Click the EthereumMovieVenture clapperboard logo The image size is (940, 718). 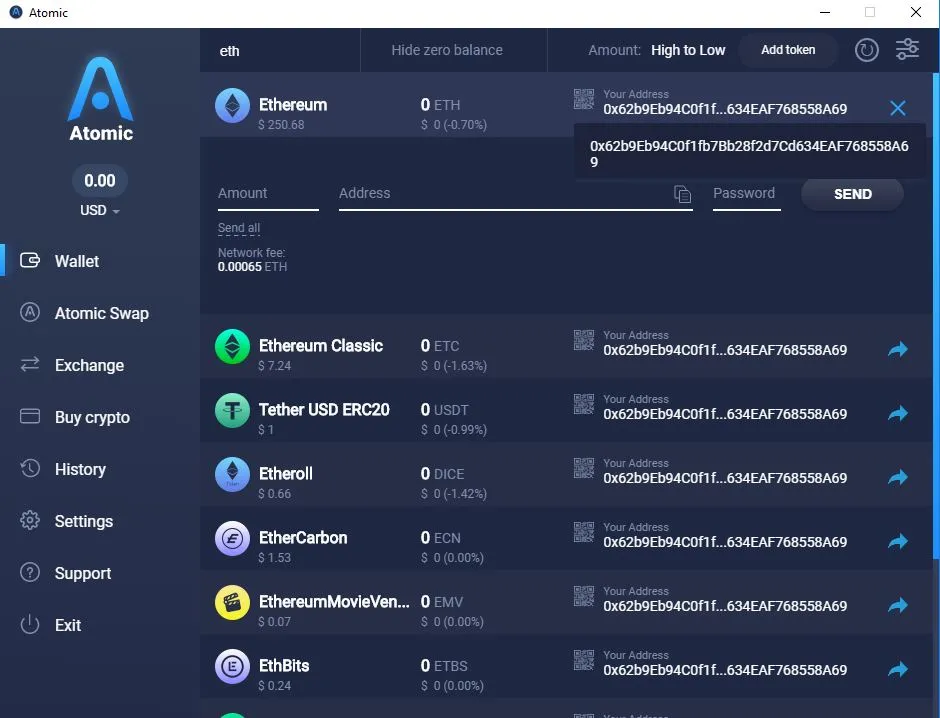pyautogui.click(x=233, y=603)
